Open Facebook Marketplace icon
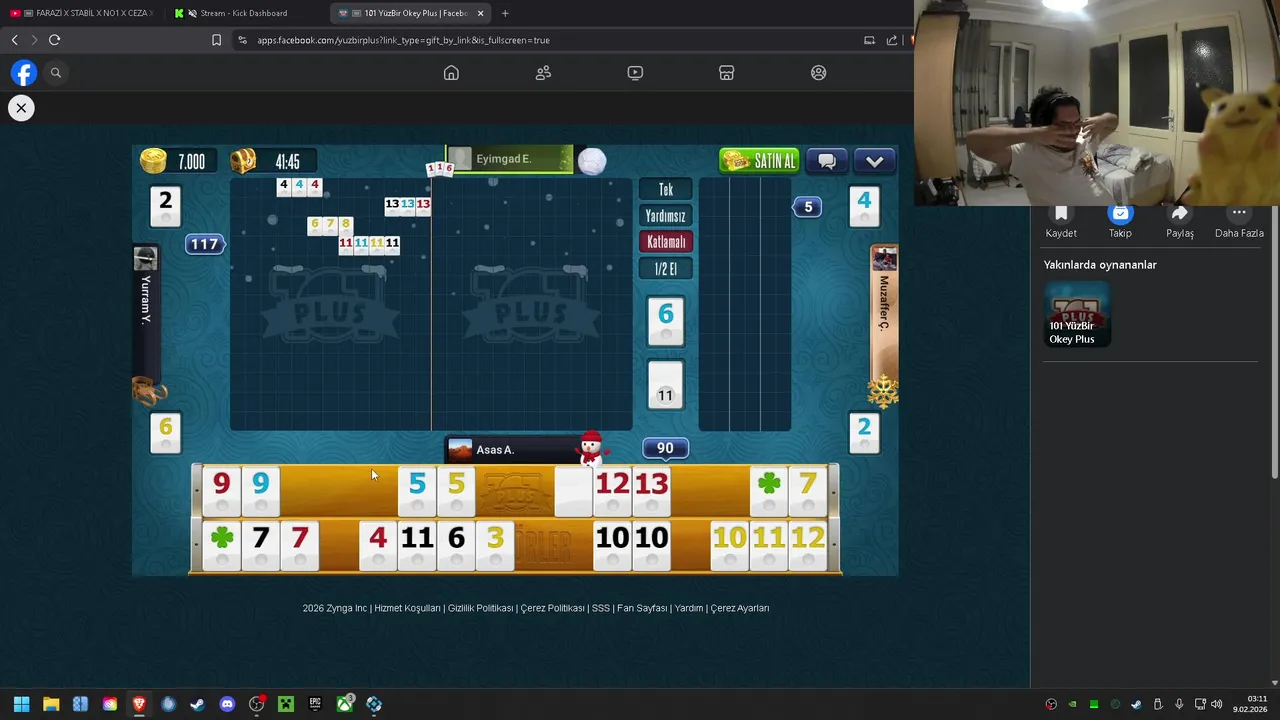1280x720 pixels. (727, 73)
